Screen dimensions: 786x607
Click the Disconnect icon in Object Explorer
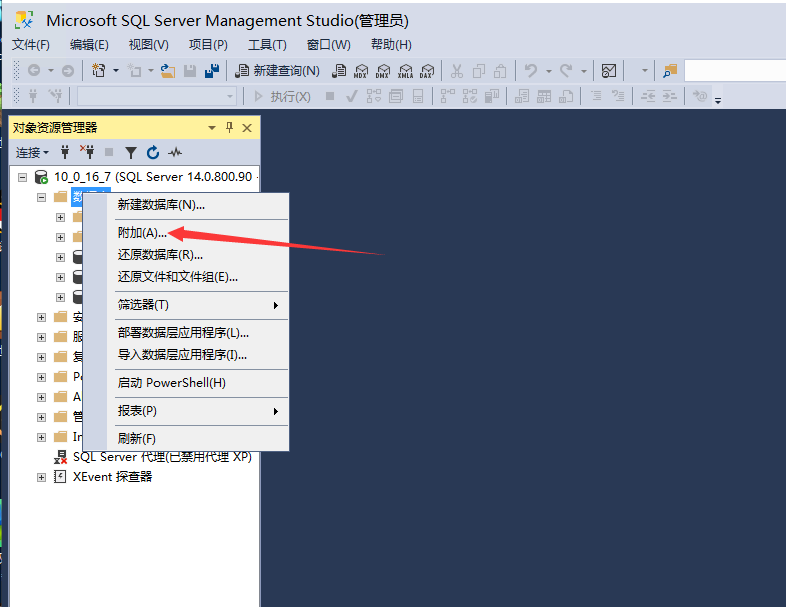click(87, 153)
